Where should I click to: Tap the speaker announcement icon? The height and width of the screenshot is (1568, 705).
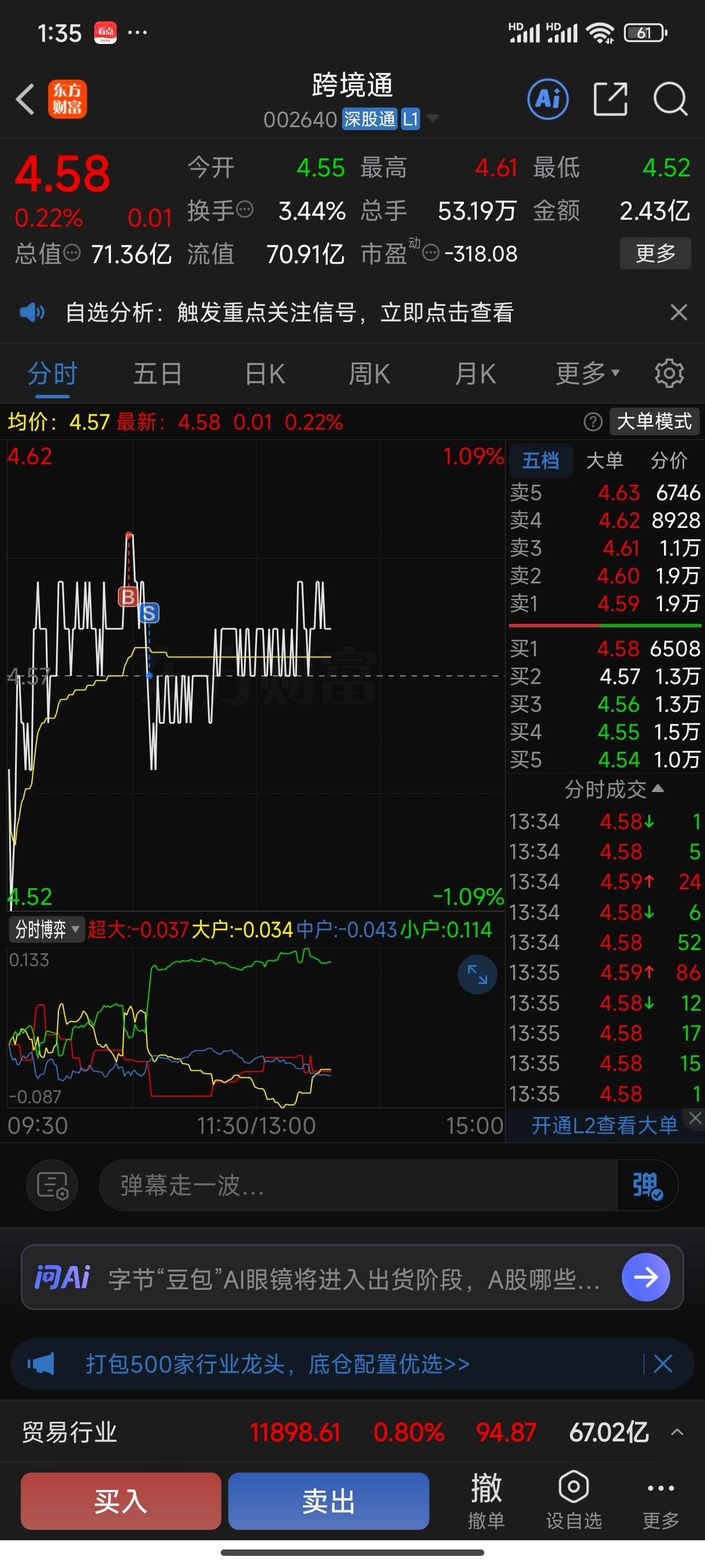tap(32, 312)
